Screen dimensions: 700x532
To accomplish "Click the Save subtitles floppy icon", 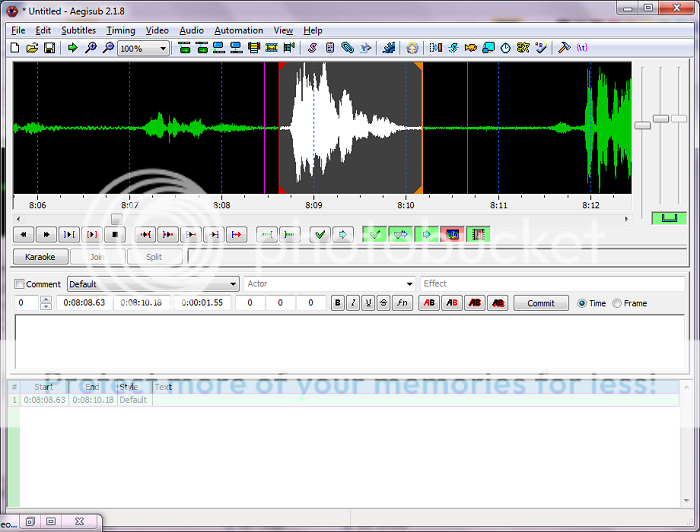I will point(48,48).
